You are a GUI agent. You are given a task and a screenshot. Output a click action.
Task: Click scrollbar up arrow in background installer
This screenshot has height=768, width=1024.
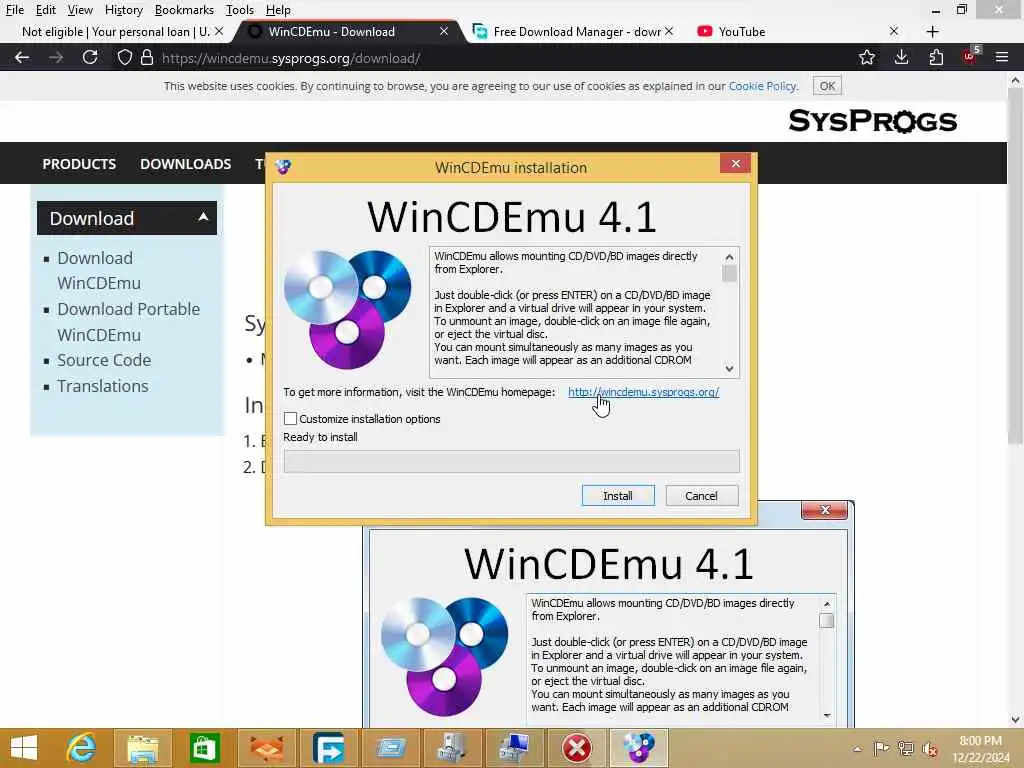826,604
